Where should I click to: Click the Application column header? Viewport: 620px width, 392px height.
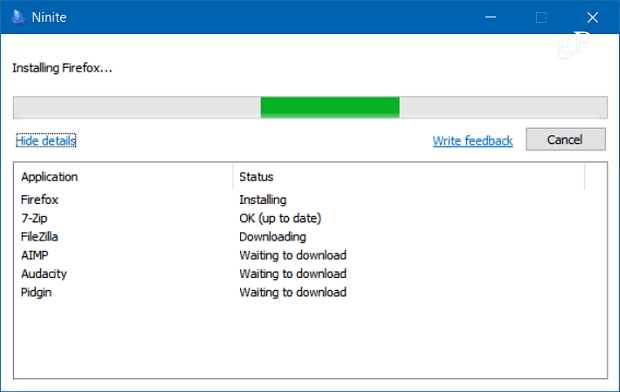(49, 177)
